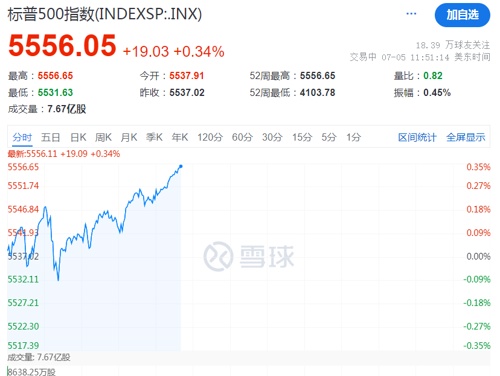Screen dimensions: 500x376
Task: Click the 全屏显示 fullscreen display link
Action: (x=466, y=137)
